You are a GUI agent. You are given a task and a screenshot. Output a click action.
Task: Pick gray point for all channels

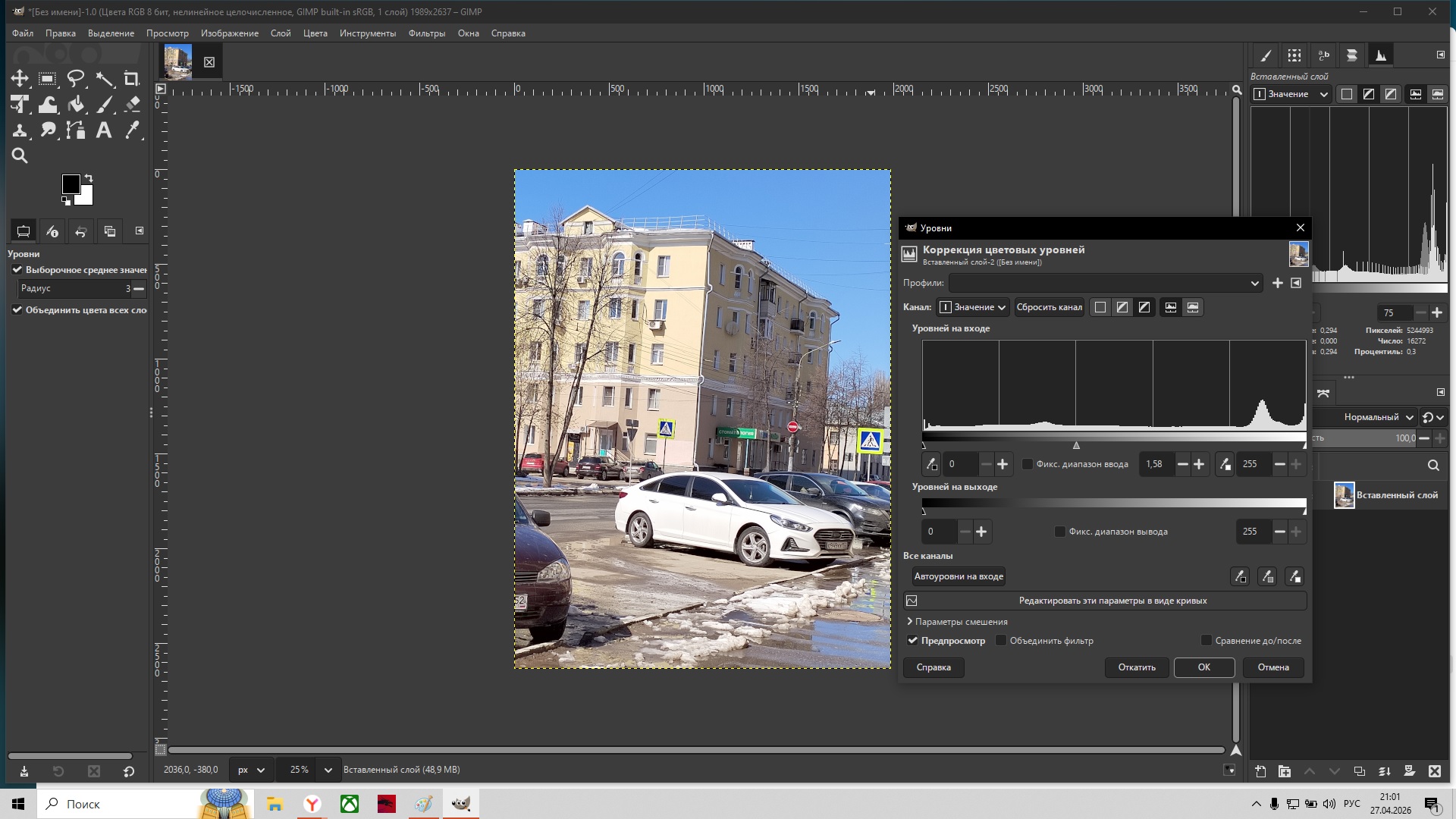click(x=1267, y=576)
